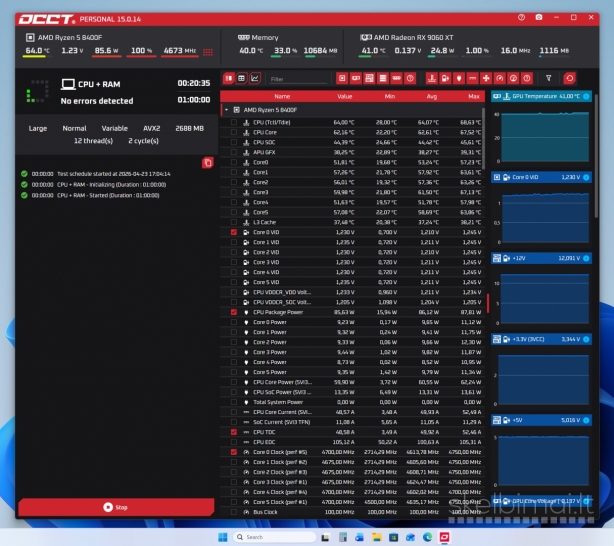Check the CPU (Tctl/Tdie) checkbox
Viewport: 614px width, 546px height.
point(234,122)
